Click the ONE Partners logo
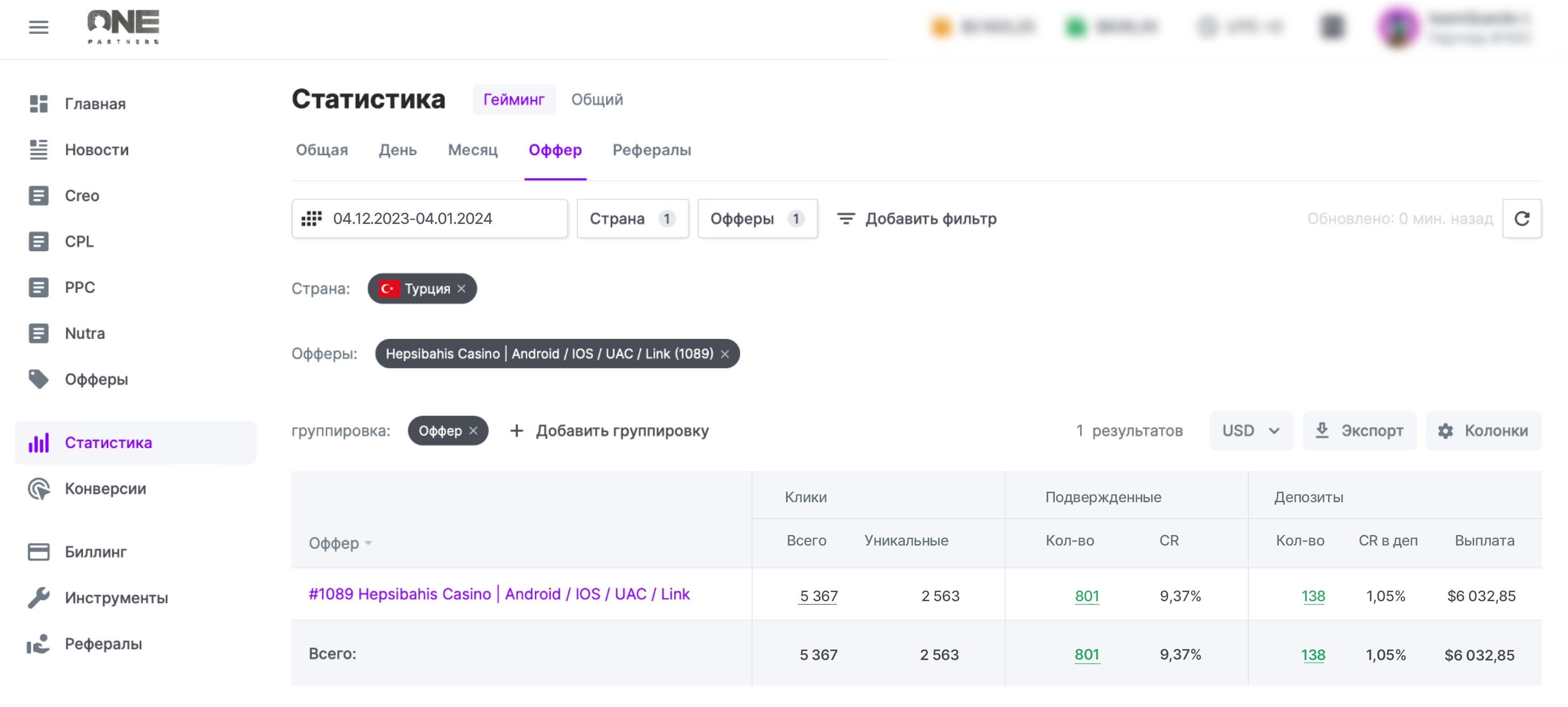This screenshot has height=707, width=1568. tap(124, 27)
